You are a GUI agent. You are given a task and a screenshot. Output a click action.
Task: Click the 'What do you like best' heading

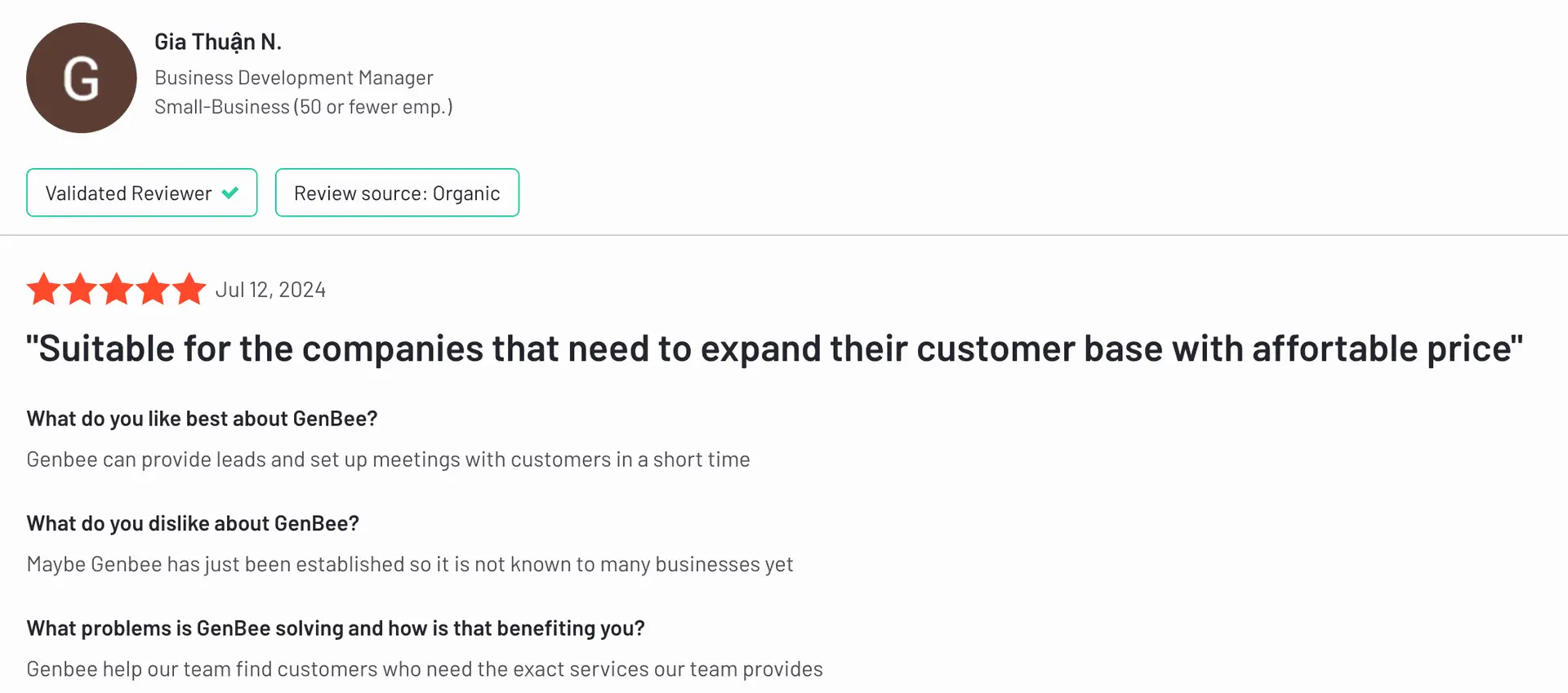pos(202,419)
